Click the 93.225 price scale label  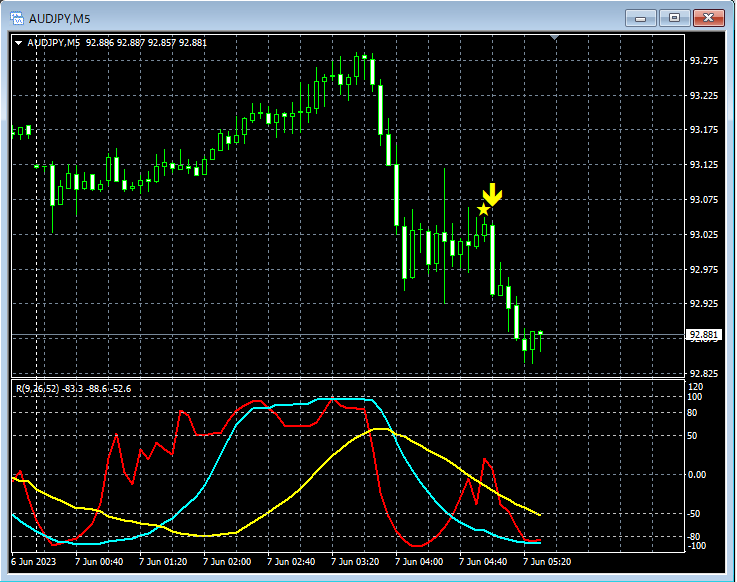point(704,95)
